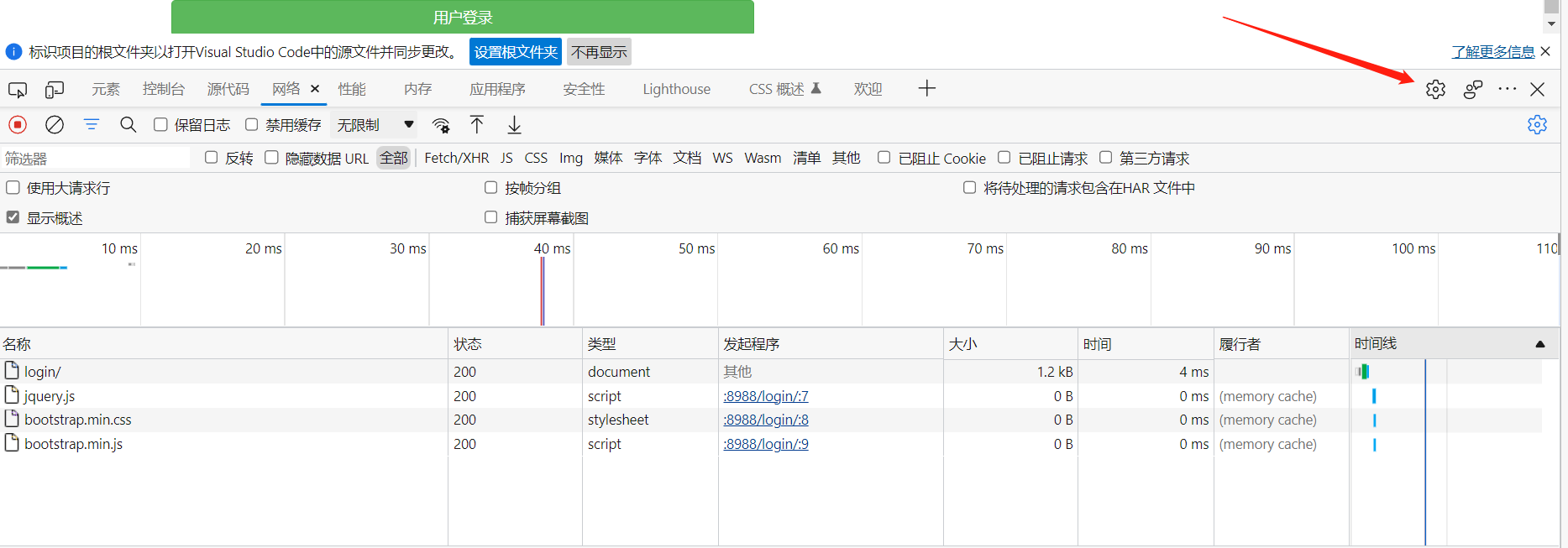
Task: Click the green 用户登录 button
Action: pyautogui.click(x=463, y=17)
